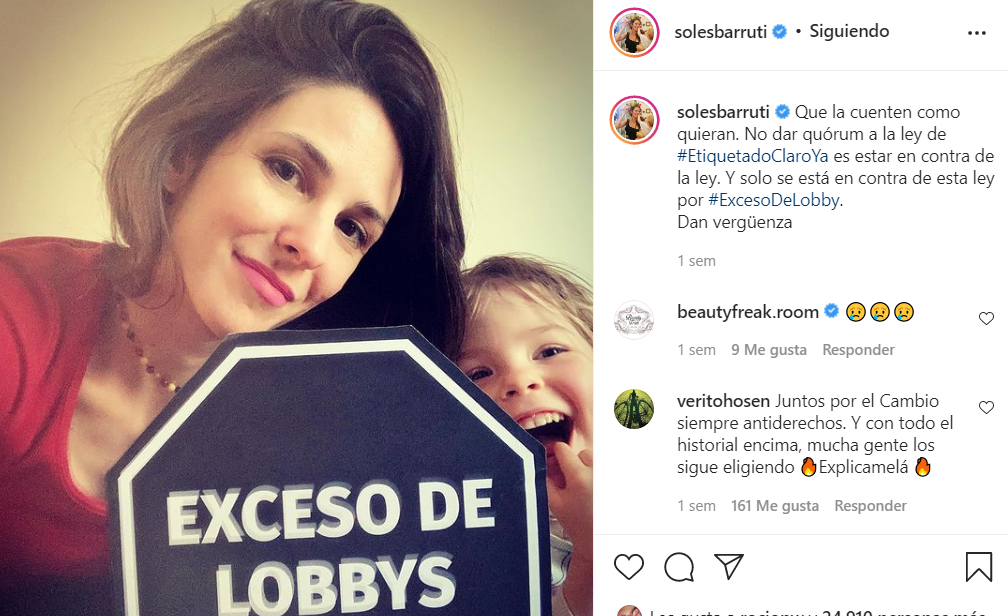Reply to veritohosen's comment via Responder
1008x616 pixels.
tap(870, 506)
